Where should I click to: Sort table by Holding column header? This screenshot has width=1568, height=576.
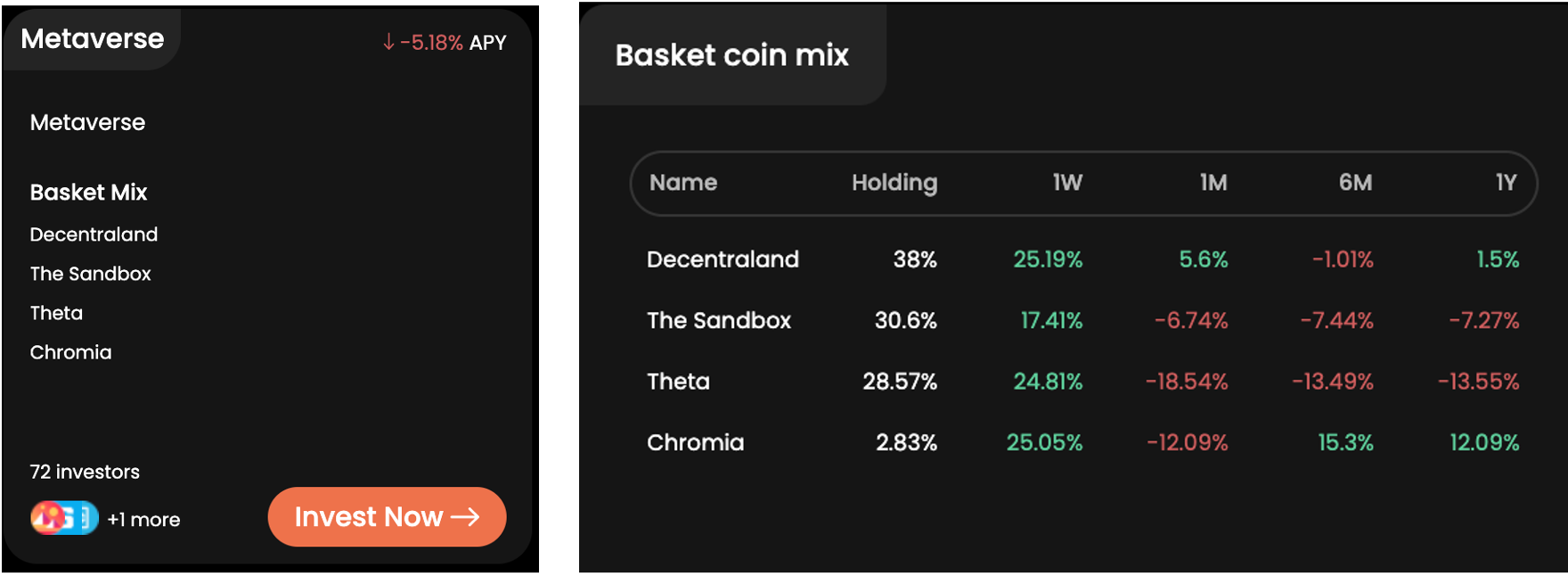point(894,183)
